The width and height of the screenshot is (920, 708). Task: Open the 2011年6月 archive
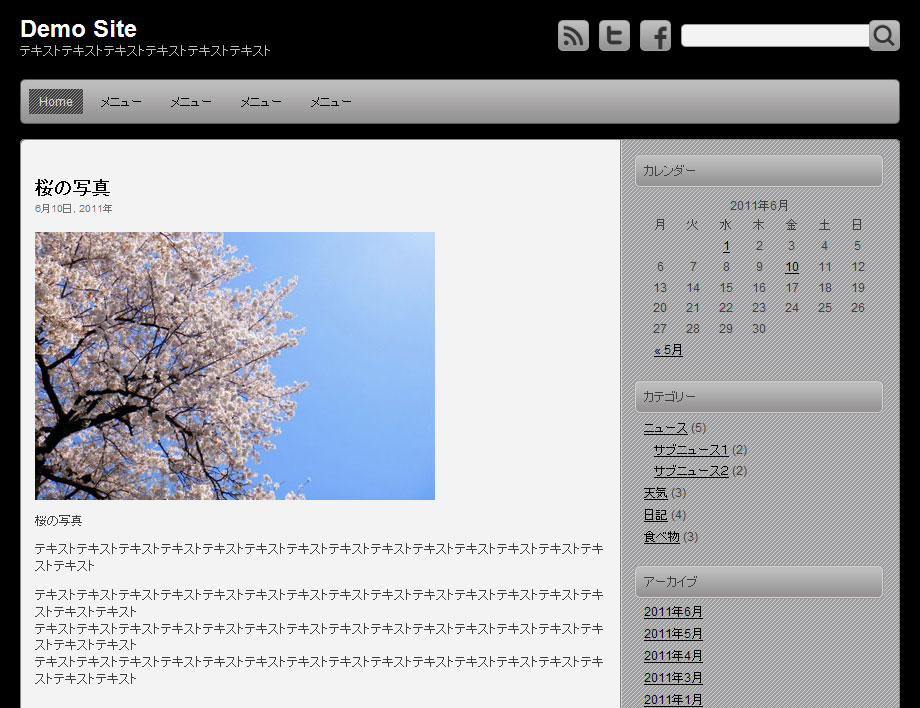click(x=673, y=612)
